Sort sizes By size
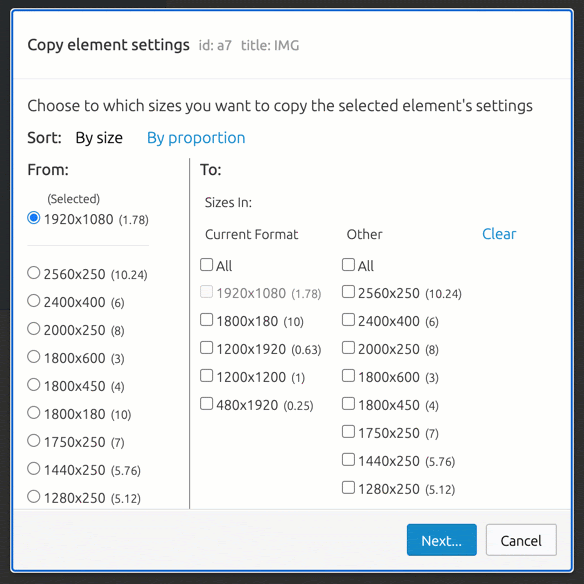The image size is (584, 584). (x=99, y=138)
